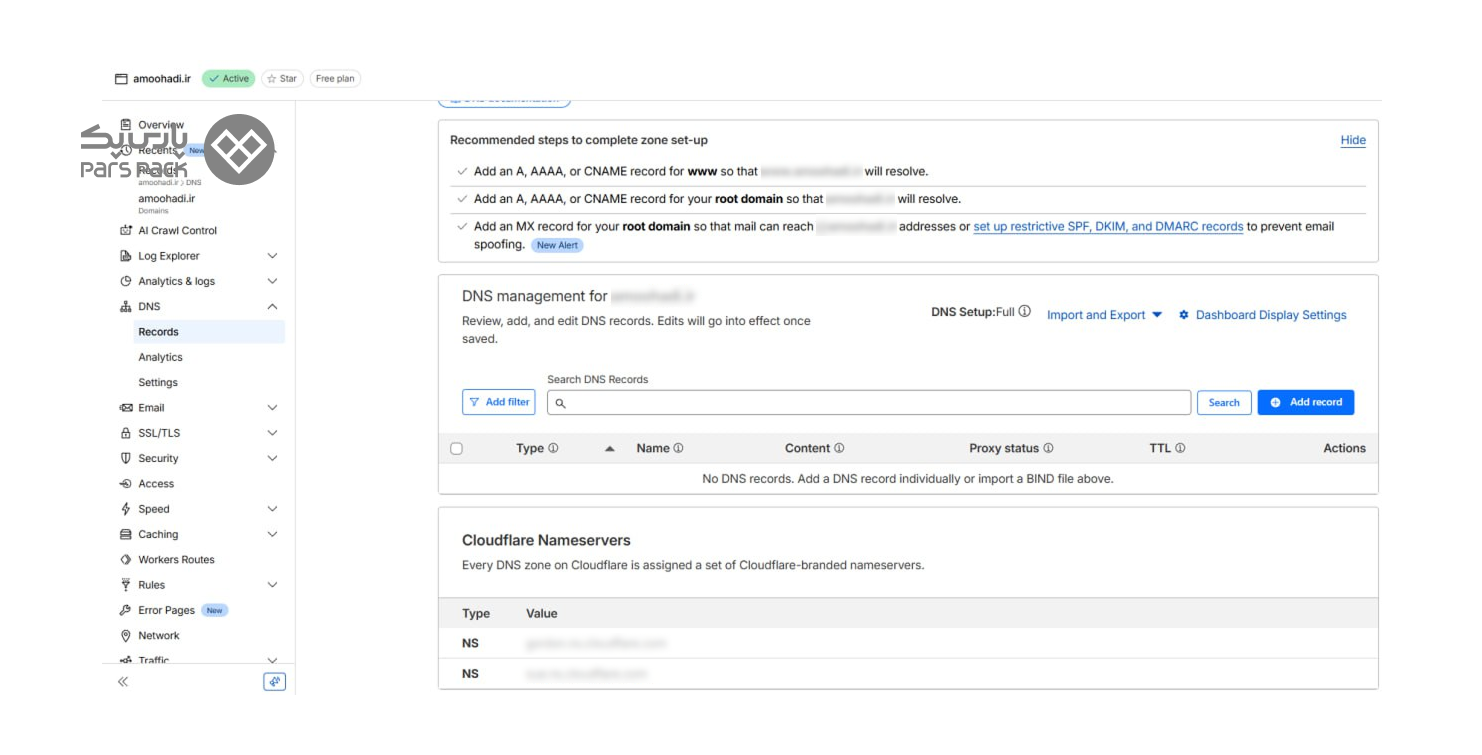Click the Add record button
This screenshot has height=755, width=1482.
pos(1305,402)
